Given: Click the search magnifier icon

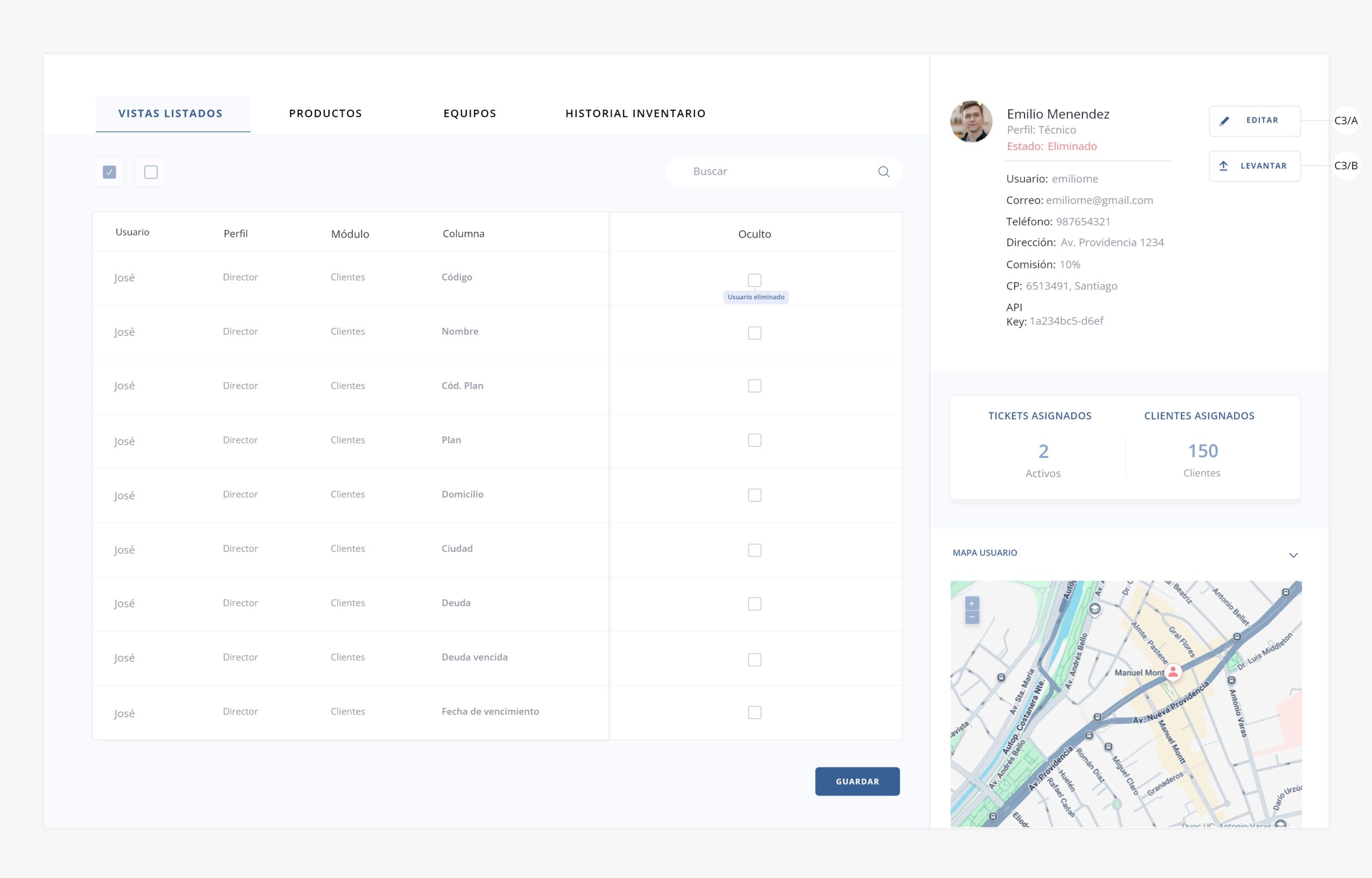Looking at the screenshot, I should (x=883, y=171).
